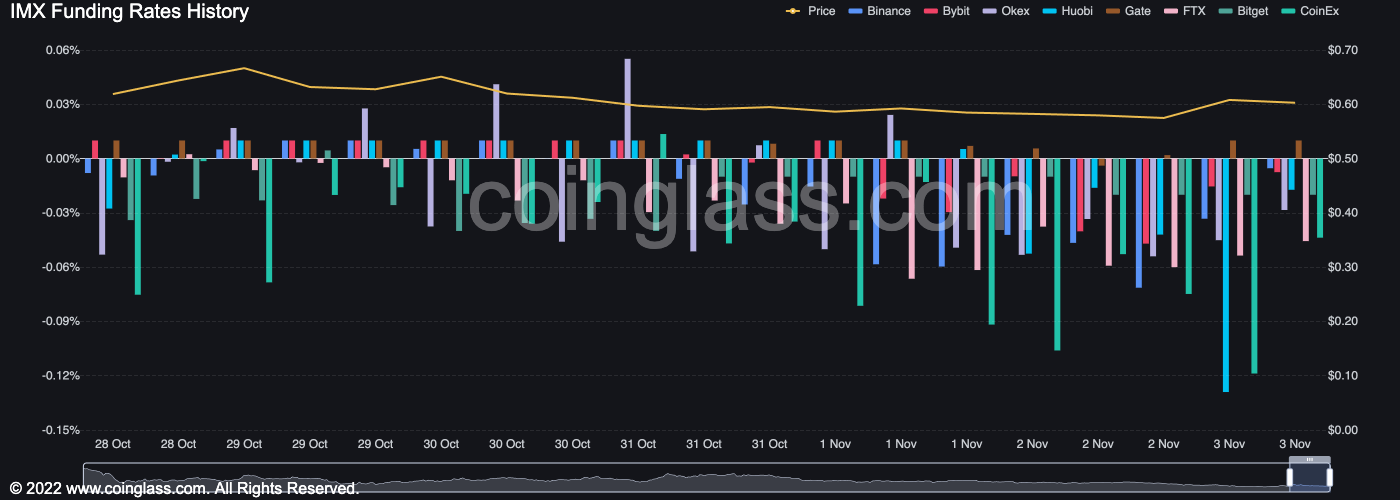Click the price line peak at 29 Oct
This screenshot has width=1400, height=500.
click(x=244, y=68)
